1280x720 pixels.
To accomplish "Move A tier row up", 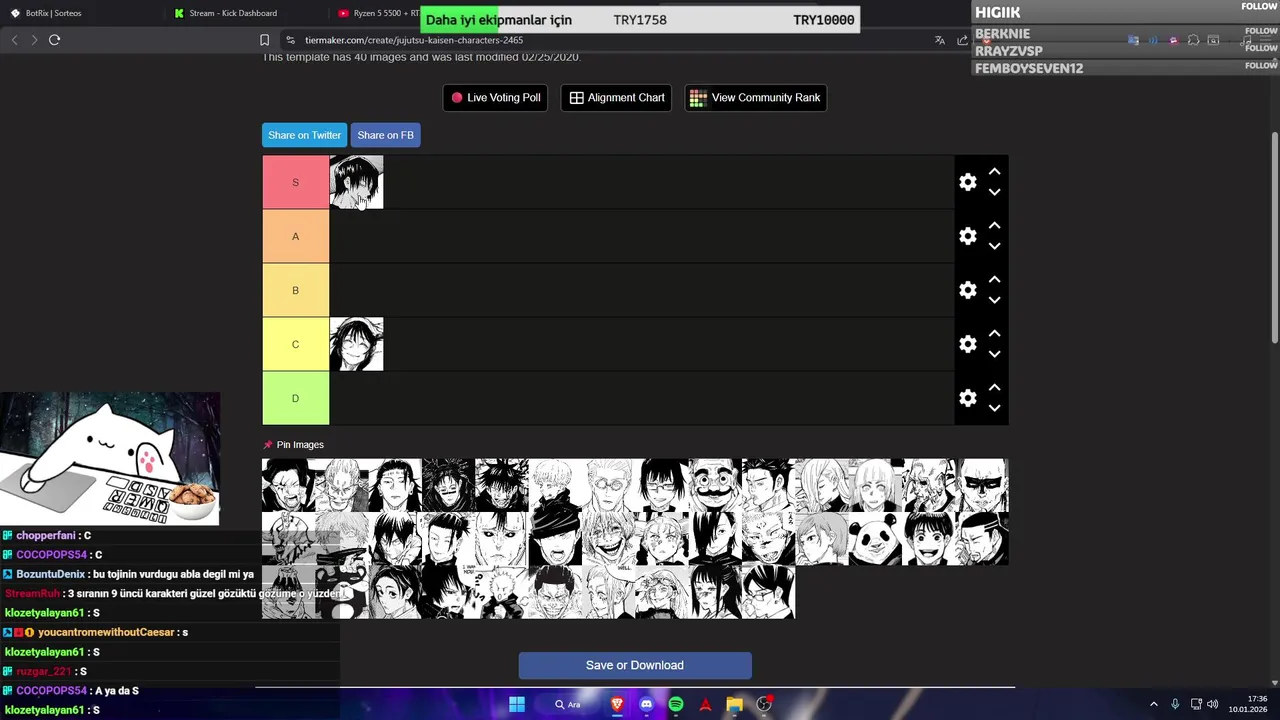I will click(994, 226).
